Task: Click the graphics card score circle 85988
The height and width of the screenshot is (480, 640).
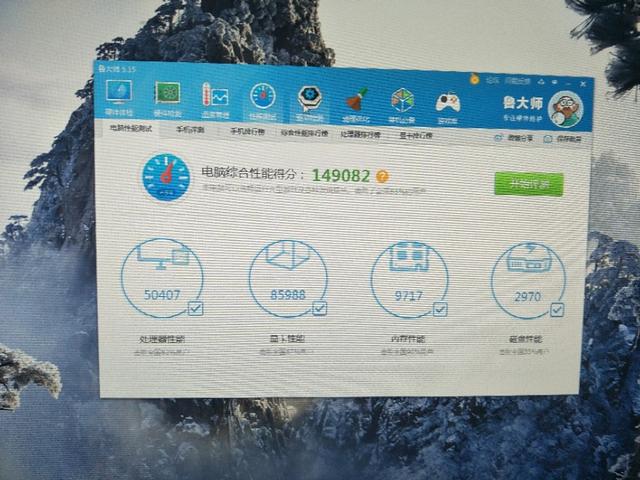Action: [288, 278]
